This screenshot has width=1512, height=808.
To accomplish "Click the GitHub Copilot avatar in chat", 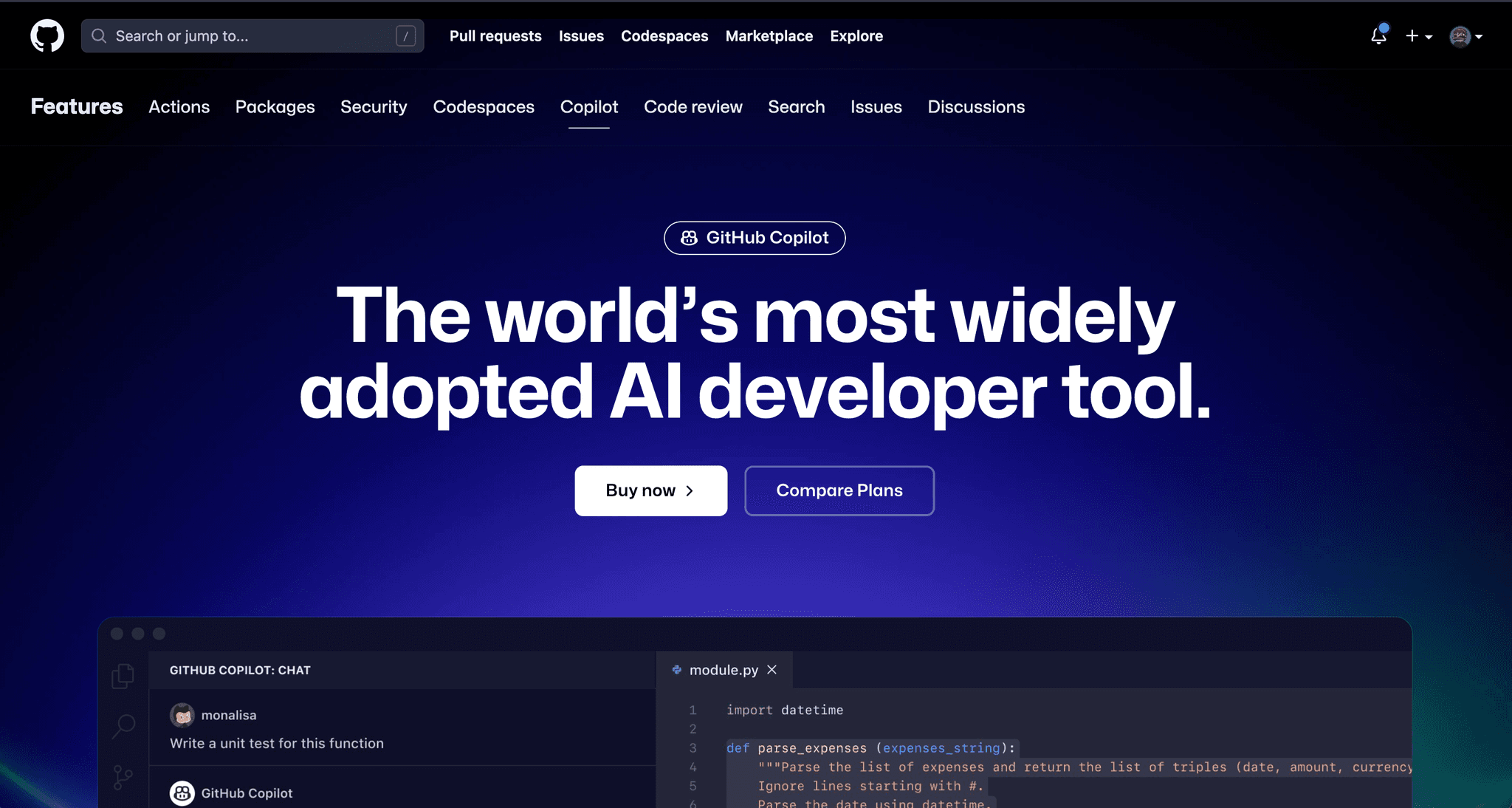I will [x=182, y=792].
